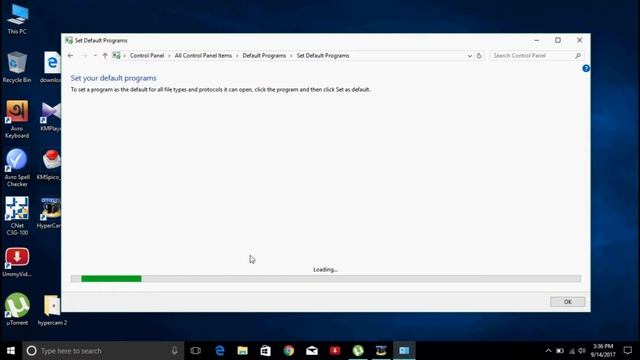Click the active Control Panel taskbar button
The width and height of the screenshot is (640, 360).
(x=404, y=351)
